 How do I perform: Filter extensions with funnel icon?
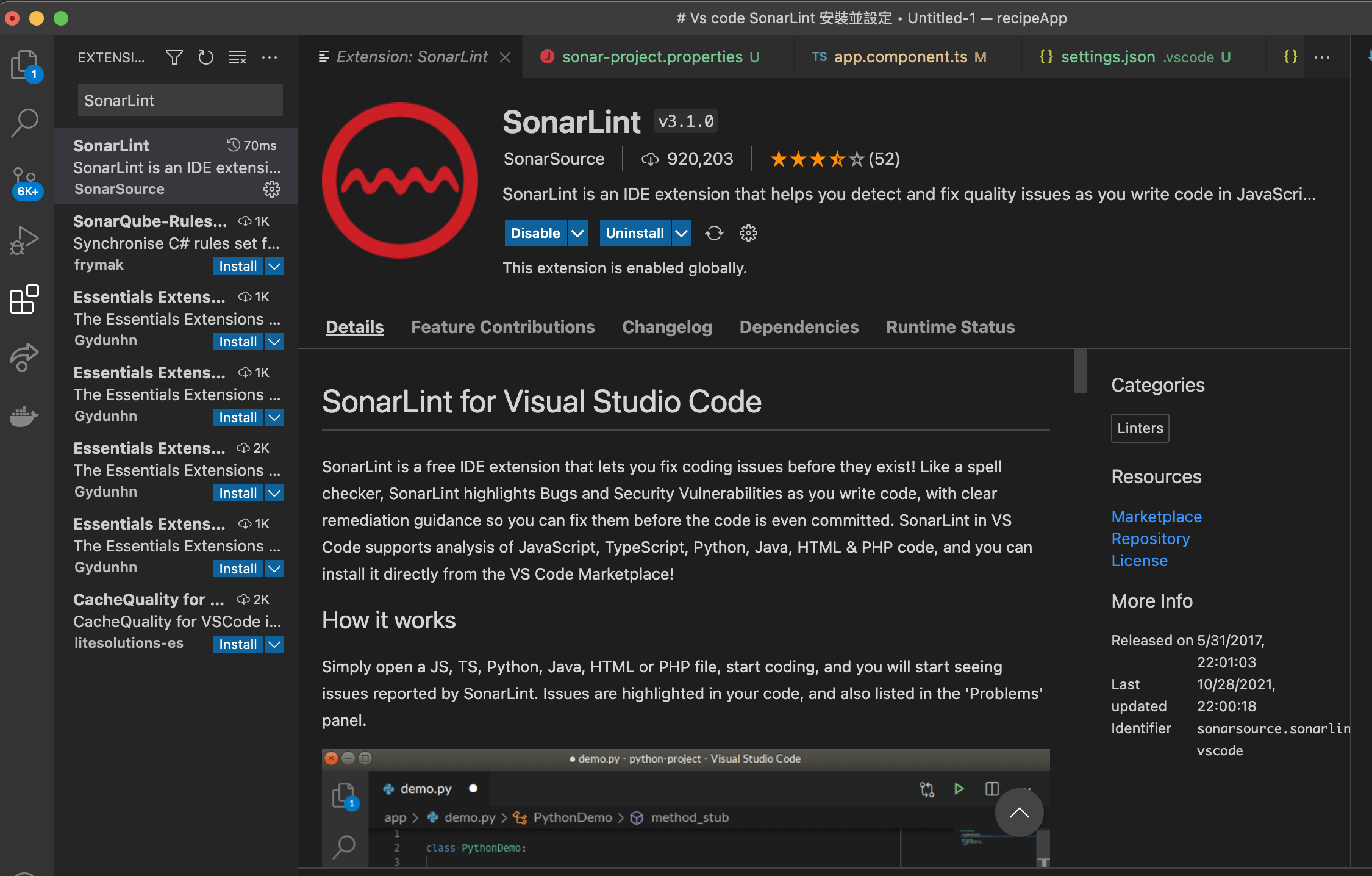click(x=174, y=57)
